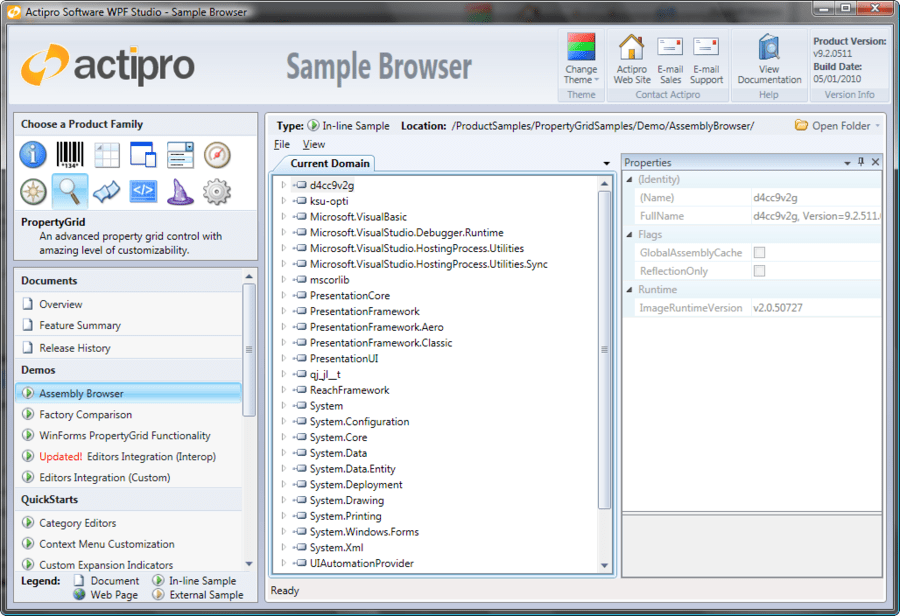
Task: Select the gears product family icon
Action: coord(219,190)
